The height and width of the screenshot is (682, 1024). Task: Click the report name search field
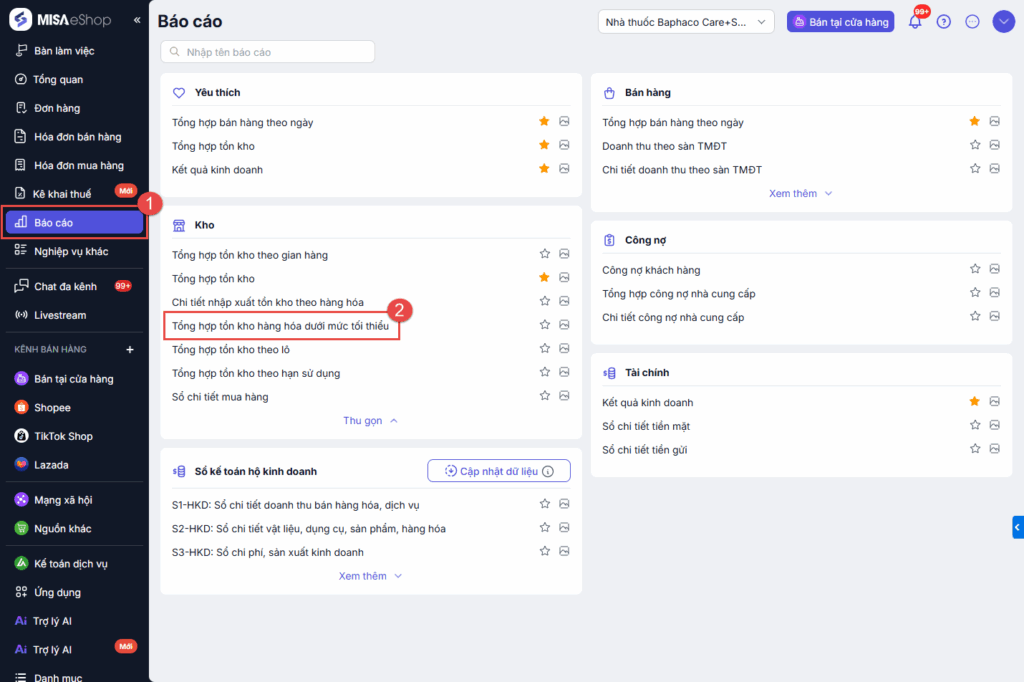(268, 52)
